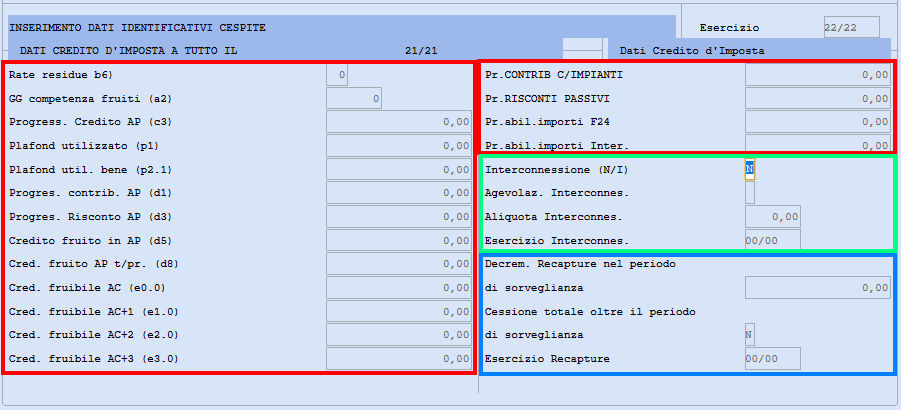Screen dimensions: 901x410
Task: Click the Cred. fruibile AC+2 (e2.0) field
Action: (x=399, y=335)
